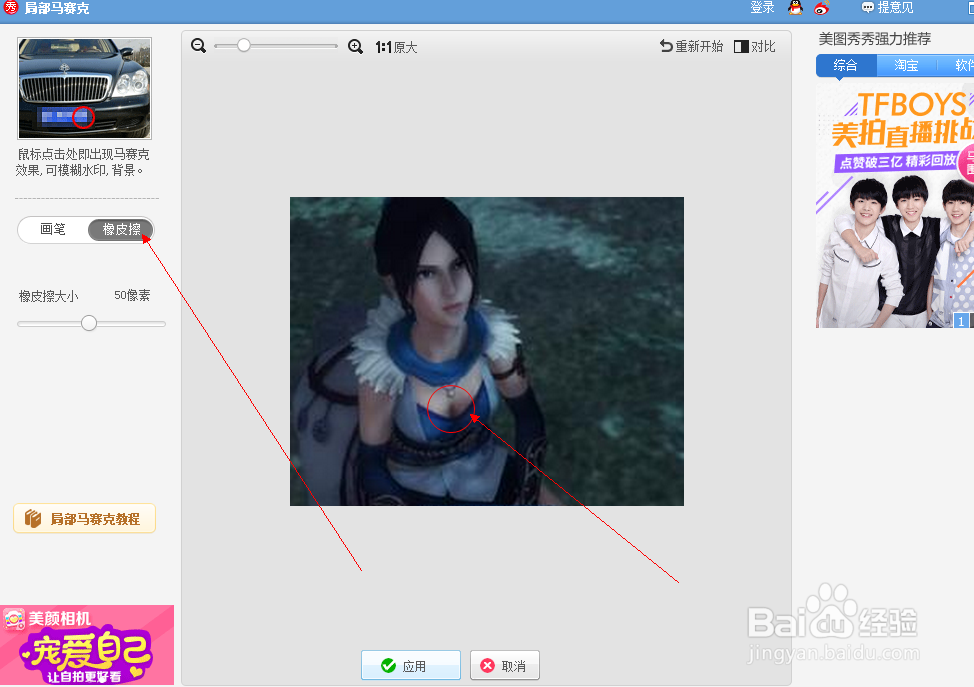Click the zoom level slider handle
The image size is (974, 687).
tap(244, 45)
